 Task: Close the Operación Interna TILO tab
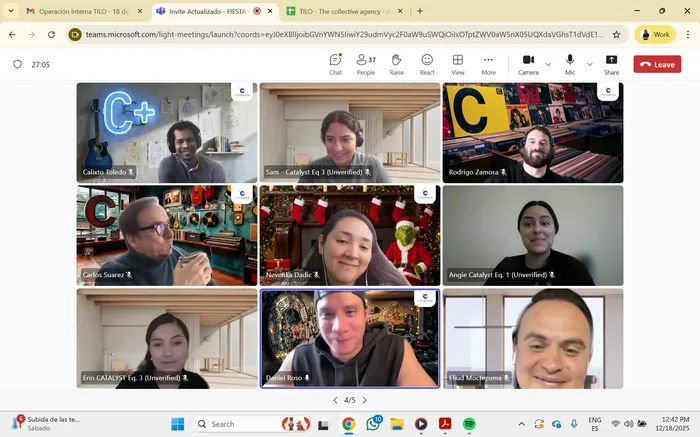(140, 11)
